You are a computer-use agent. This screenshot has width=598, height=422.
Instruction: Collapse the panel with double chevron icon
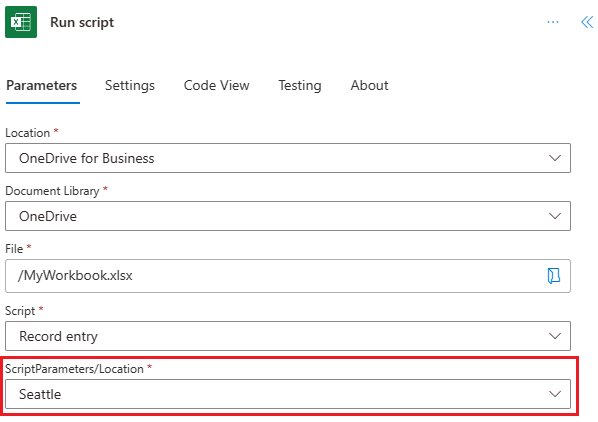click(587, 22)
